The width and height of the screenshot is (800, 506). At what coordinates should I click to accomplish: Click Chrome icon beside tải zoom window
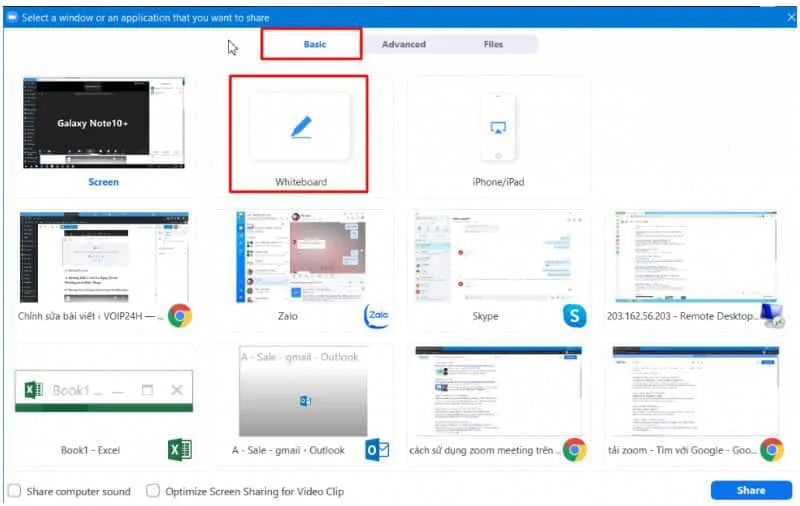(x=772, y=450)
